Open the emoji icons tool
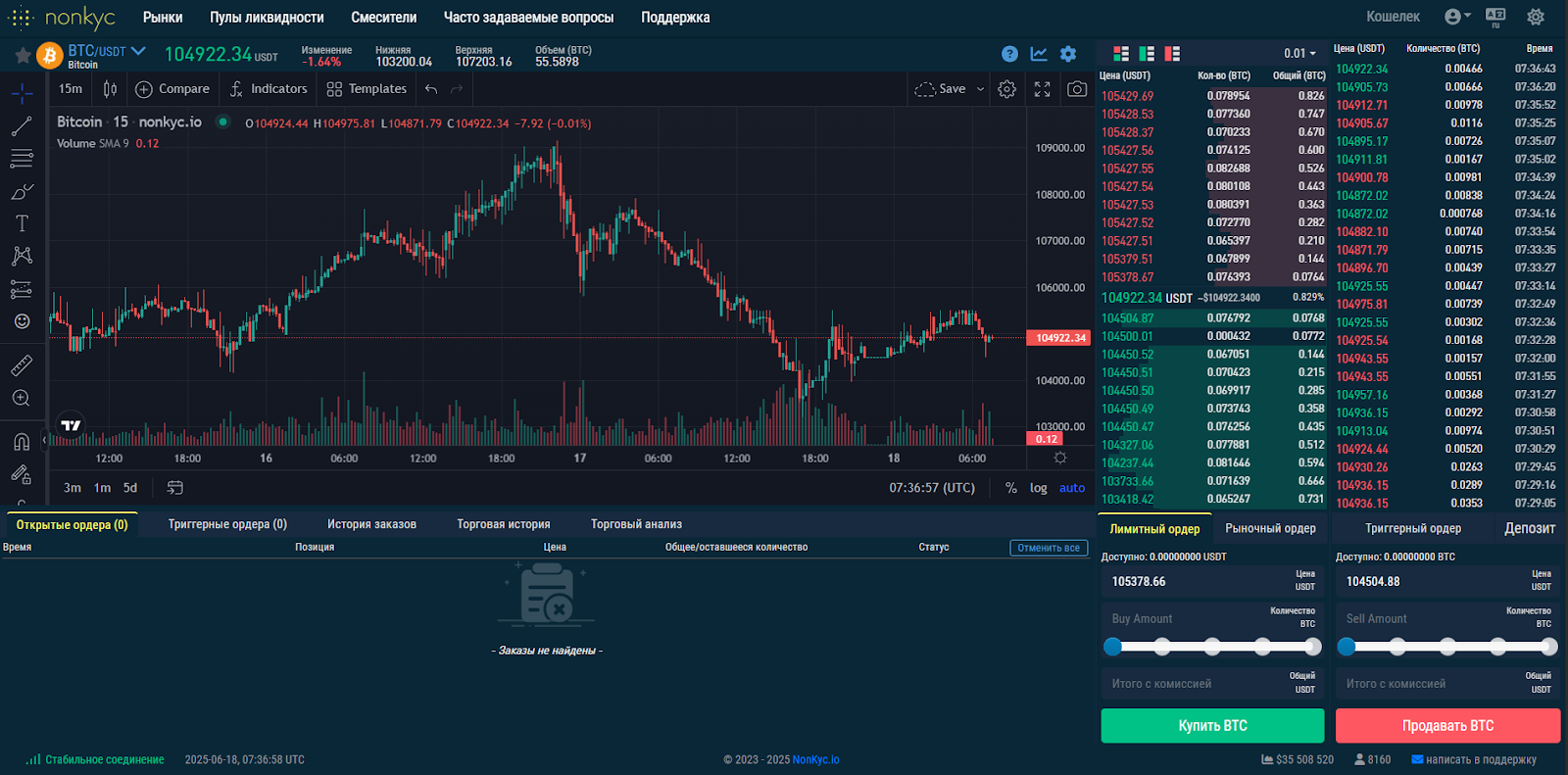 22,321
